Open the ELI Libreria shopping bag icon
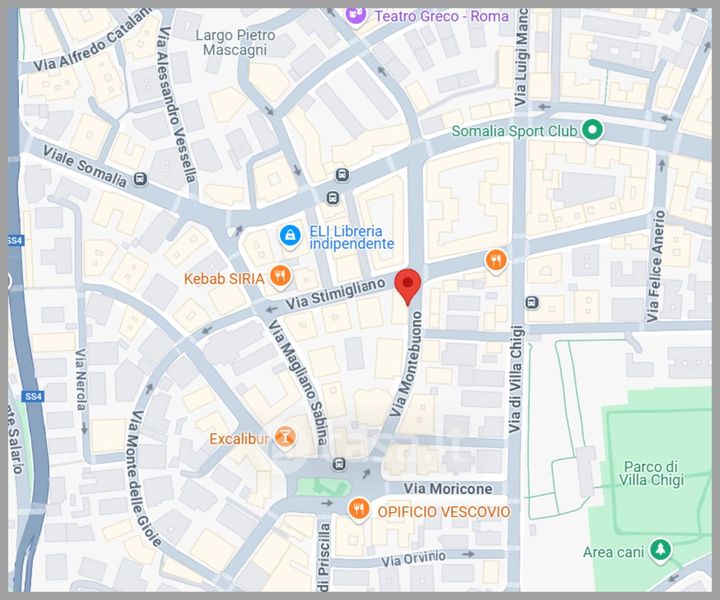 click(290, 236)
